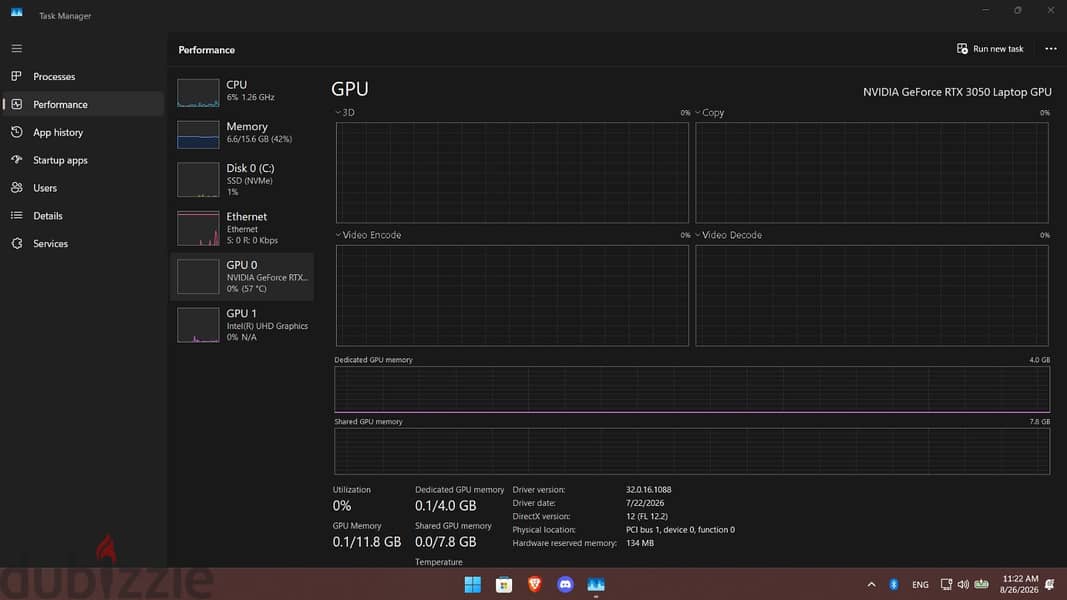Screen dimensions: 1067x600
Task: Open the notifications bell icon
Action: [x=1049, y=584]
